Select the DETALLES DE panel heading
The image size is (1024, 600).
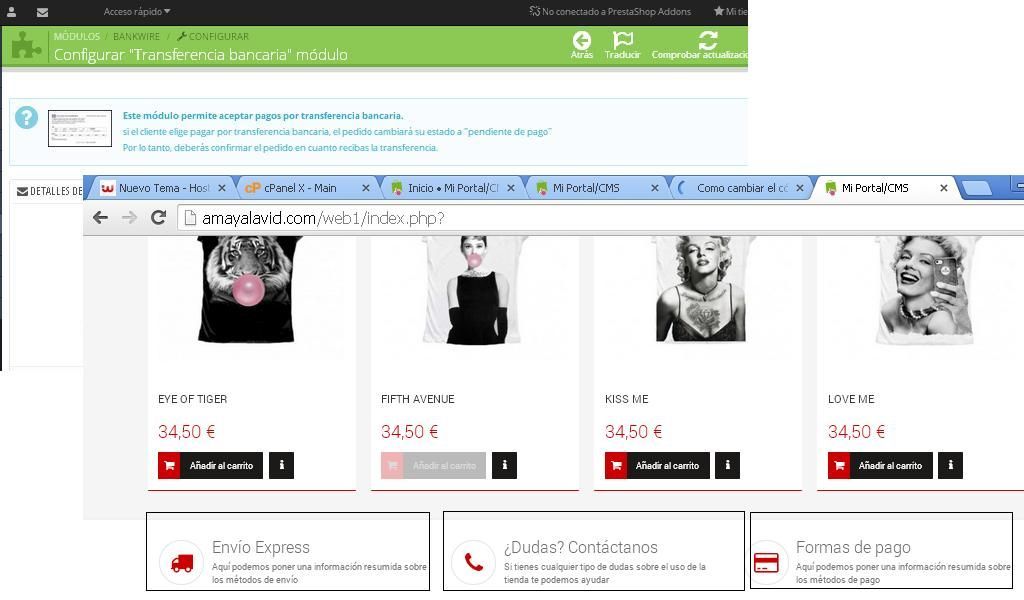click(x=50, y=191)
